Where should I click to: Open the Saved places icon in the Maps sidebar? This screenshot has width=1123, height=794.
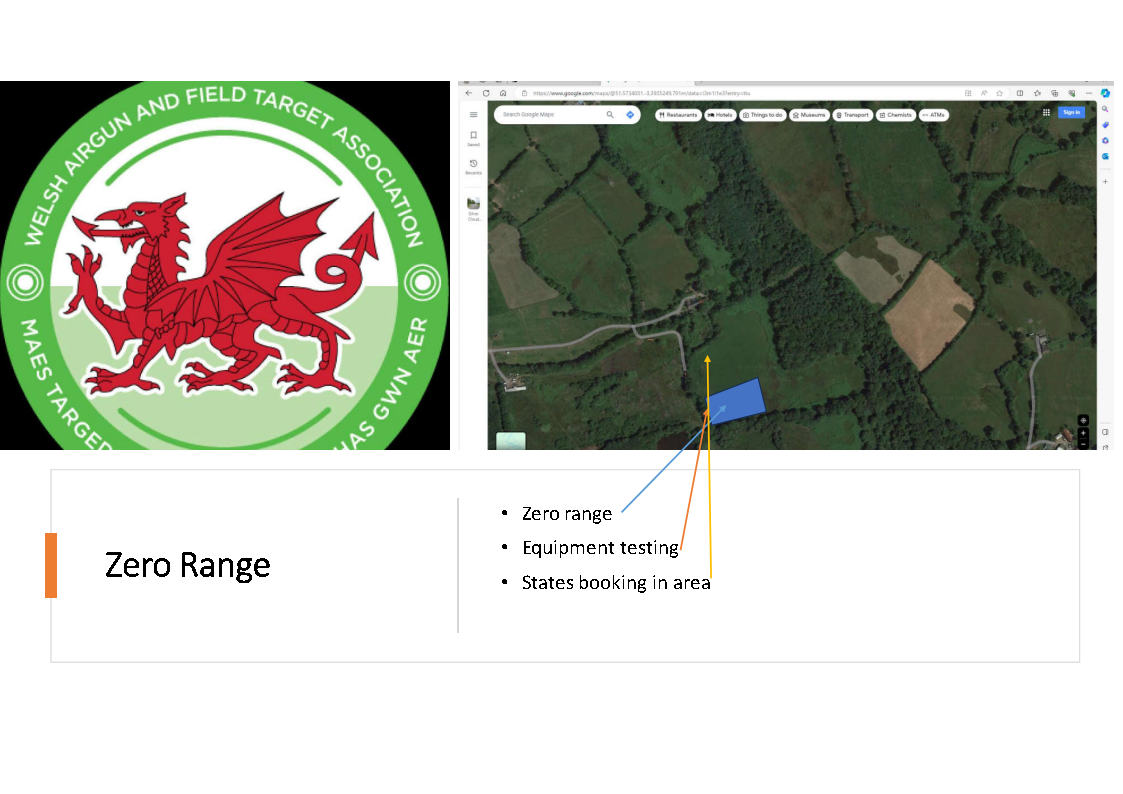coord(473,137)
